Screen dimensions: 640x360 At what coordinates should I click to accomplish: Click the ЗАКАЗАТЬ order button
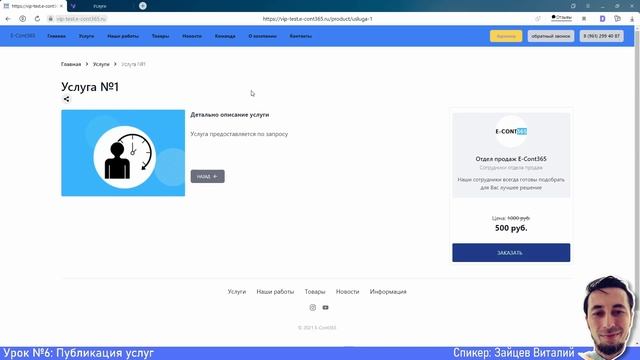tap(511, 253)
